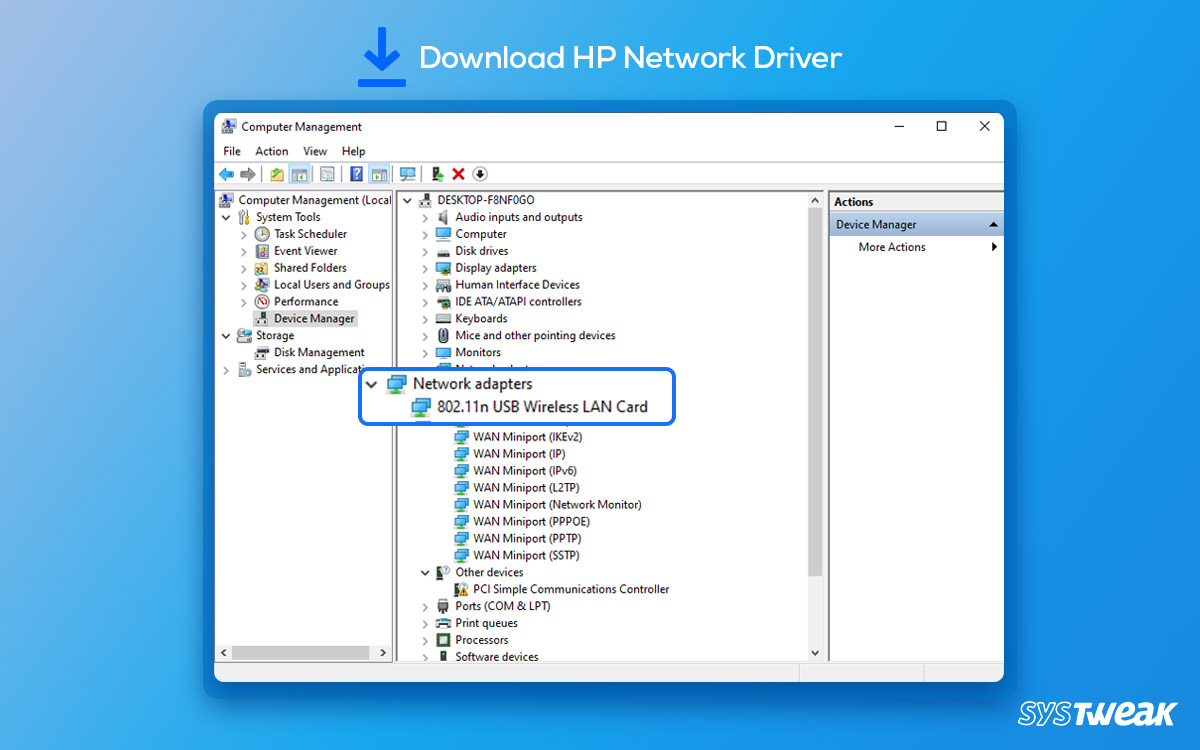Open Help using the toolbar question mark icon

coord(356,173)
